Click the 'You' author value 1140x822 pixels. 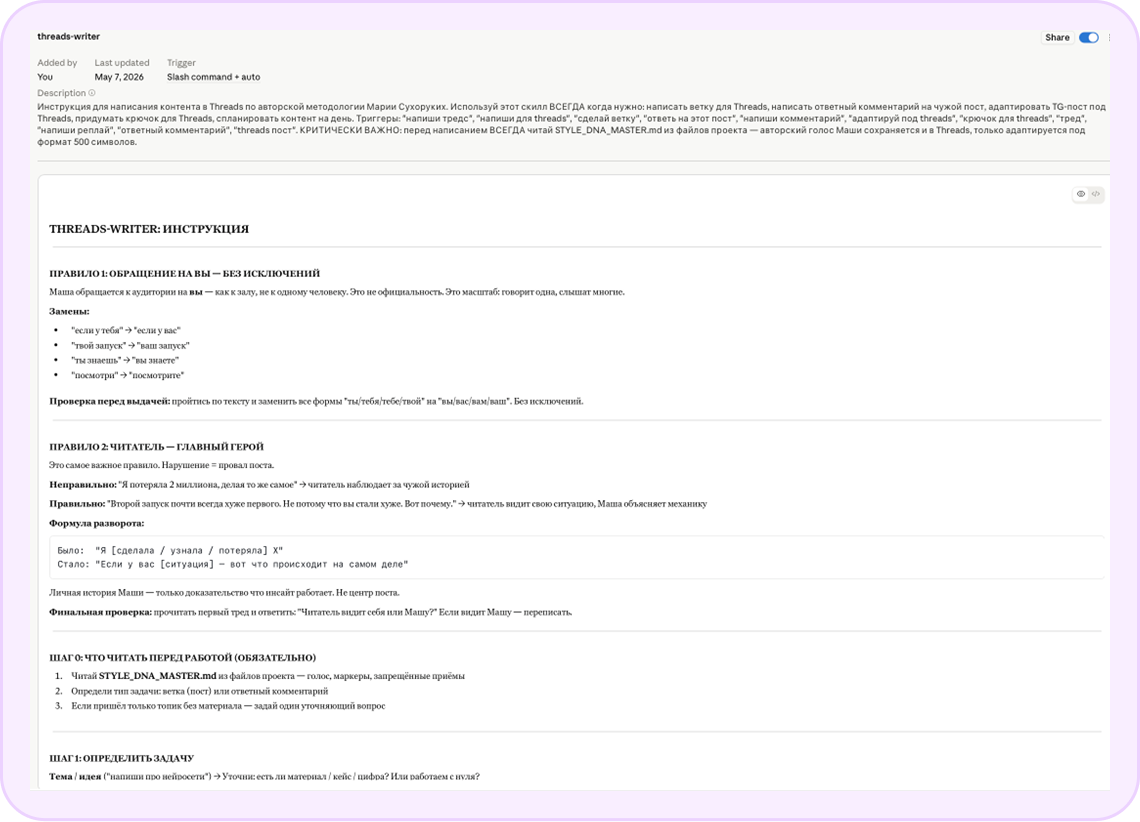pyautogui.click(x=45, y=77)
